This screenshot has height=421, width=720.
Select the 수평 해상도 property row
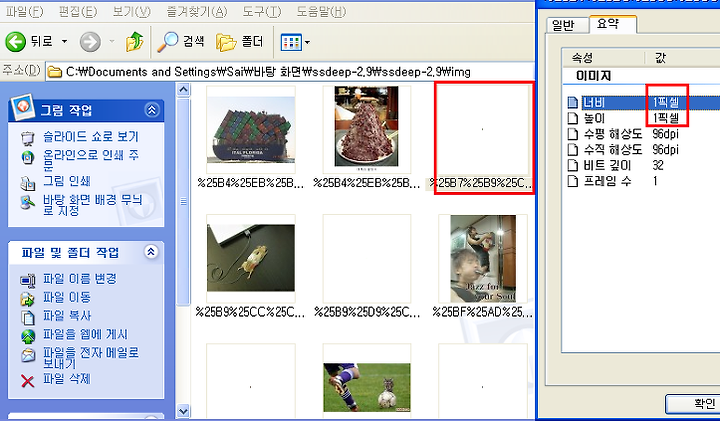point(643,134)
